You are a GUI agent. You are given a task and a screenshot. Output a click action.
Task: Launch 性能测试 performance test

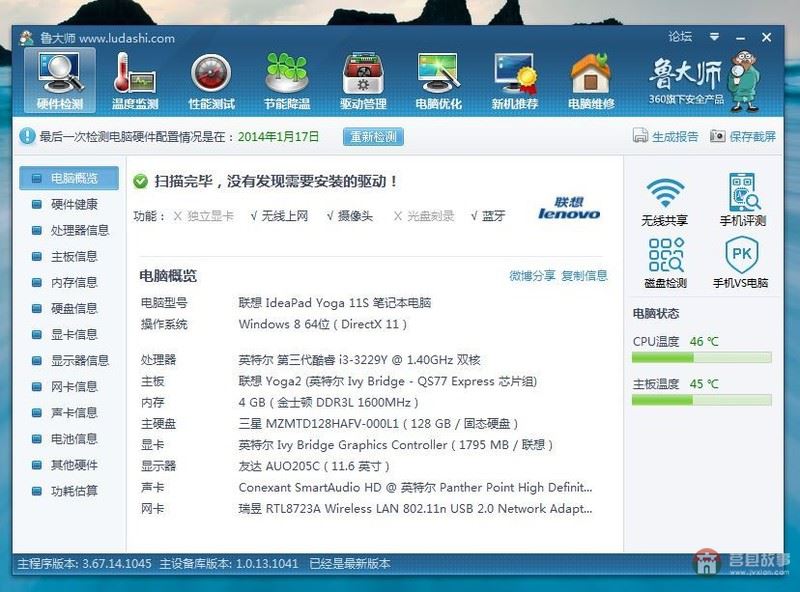211,81
